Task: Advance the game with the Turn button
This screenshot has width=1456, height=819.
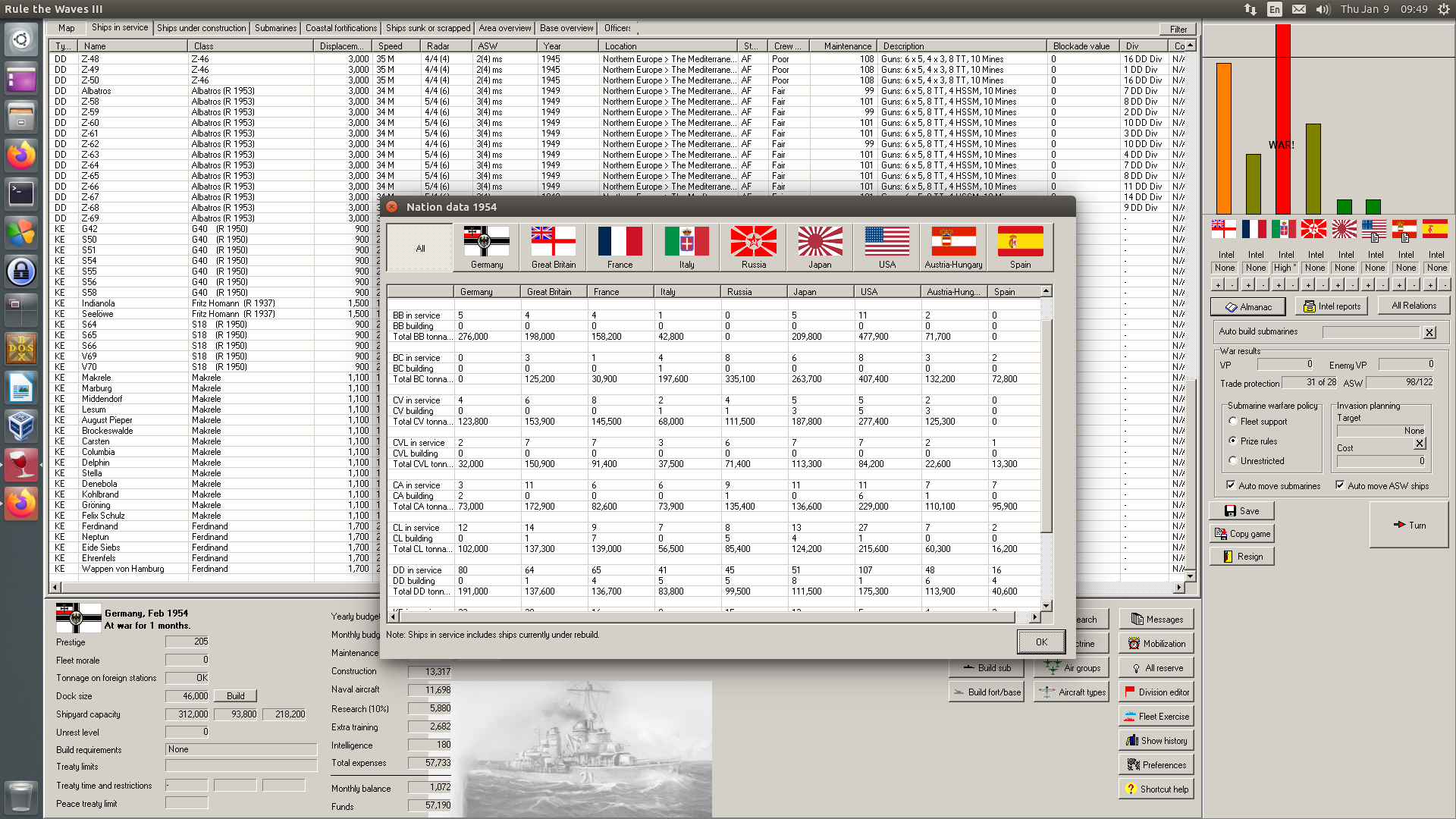Action: [x=1409, y=525]
